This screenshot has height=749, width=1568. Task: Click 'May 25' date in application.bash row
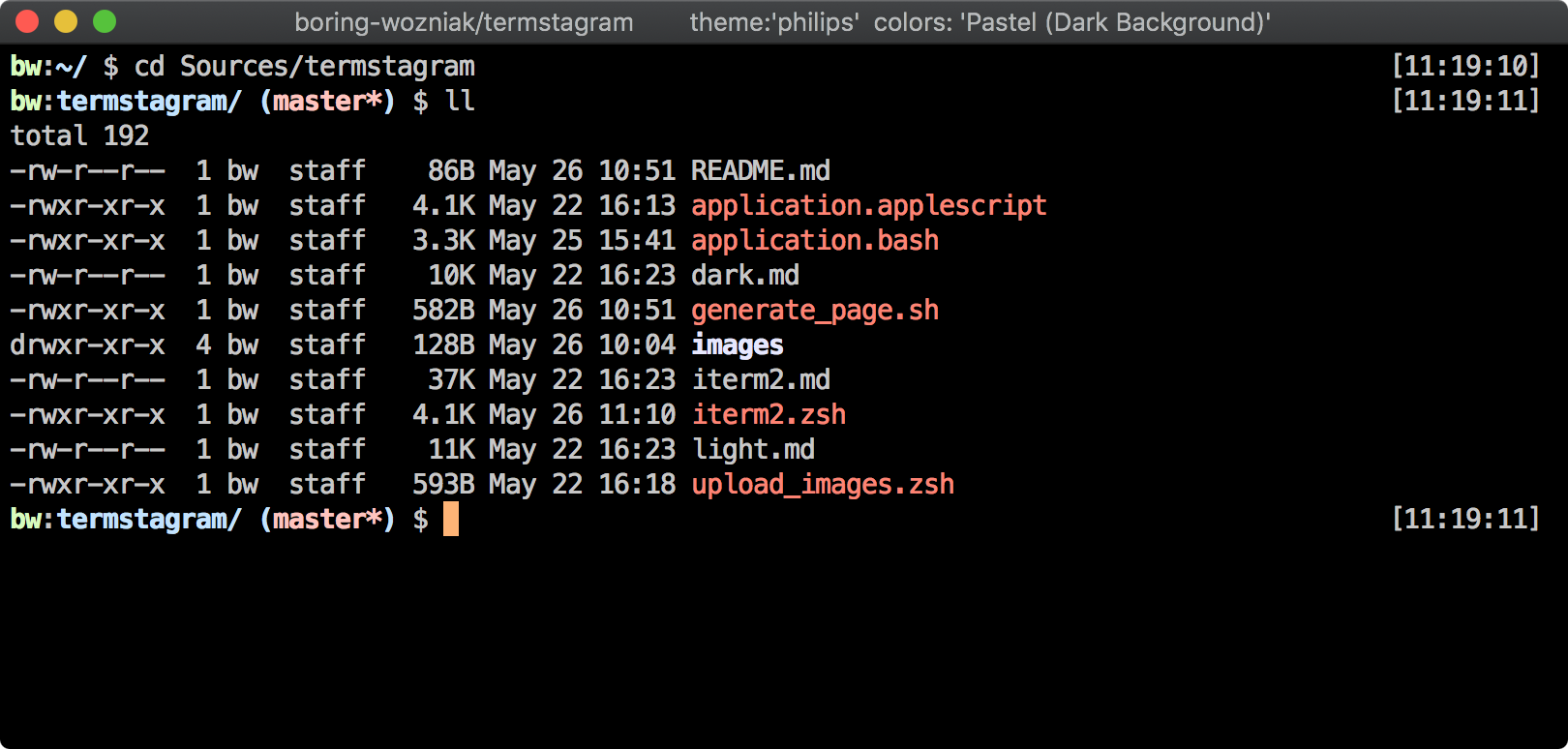point(536,241)
